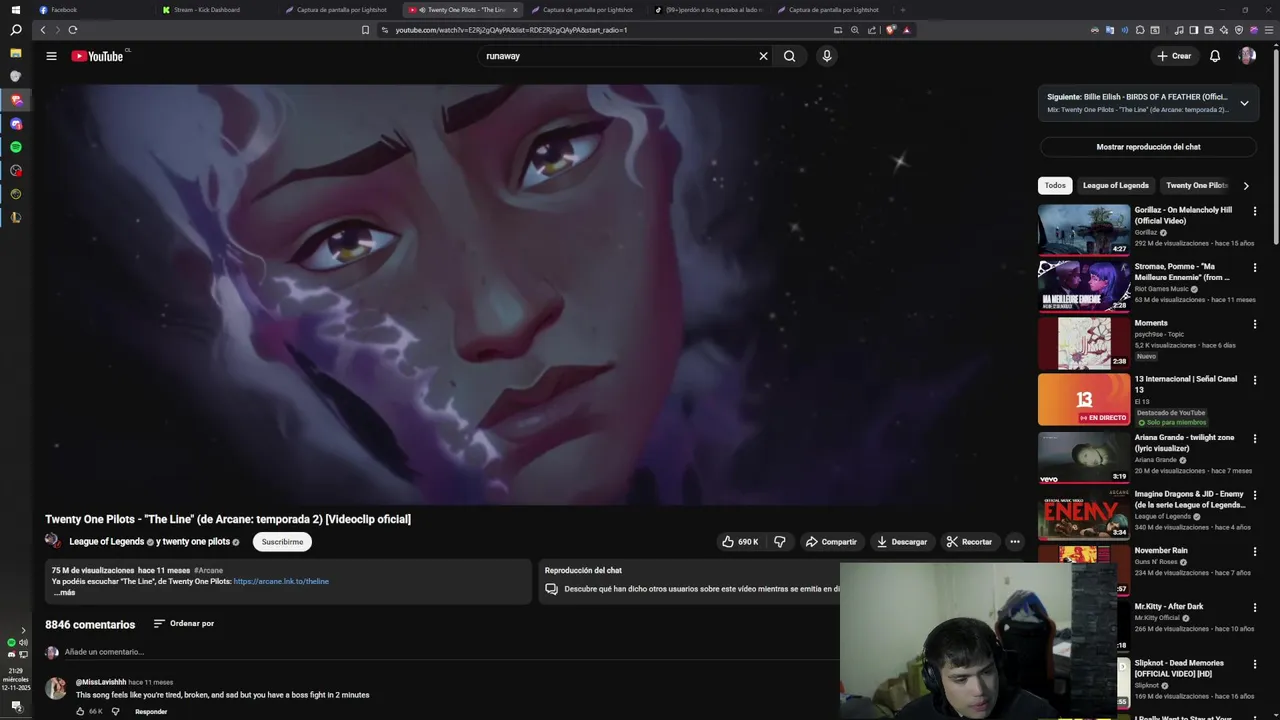1280x720 pixels.
Task: Reply to MissLavishhh with Responder
Action: click(x=151, y=711)
